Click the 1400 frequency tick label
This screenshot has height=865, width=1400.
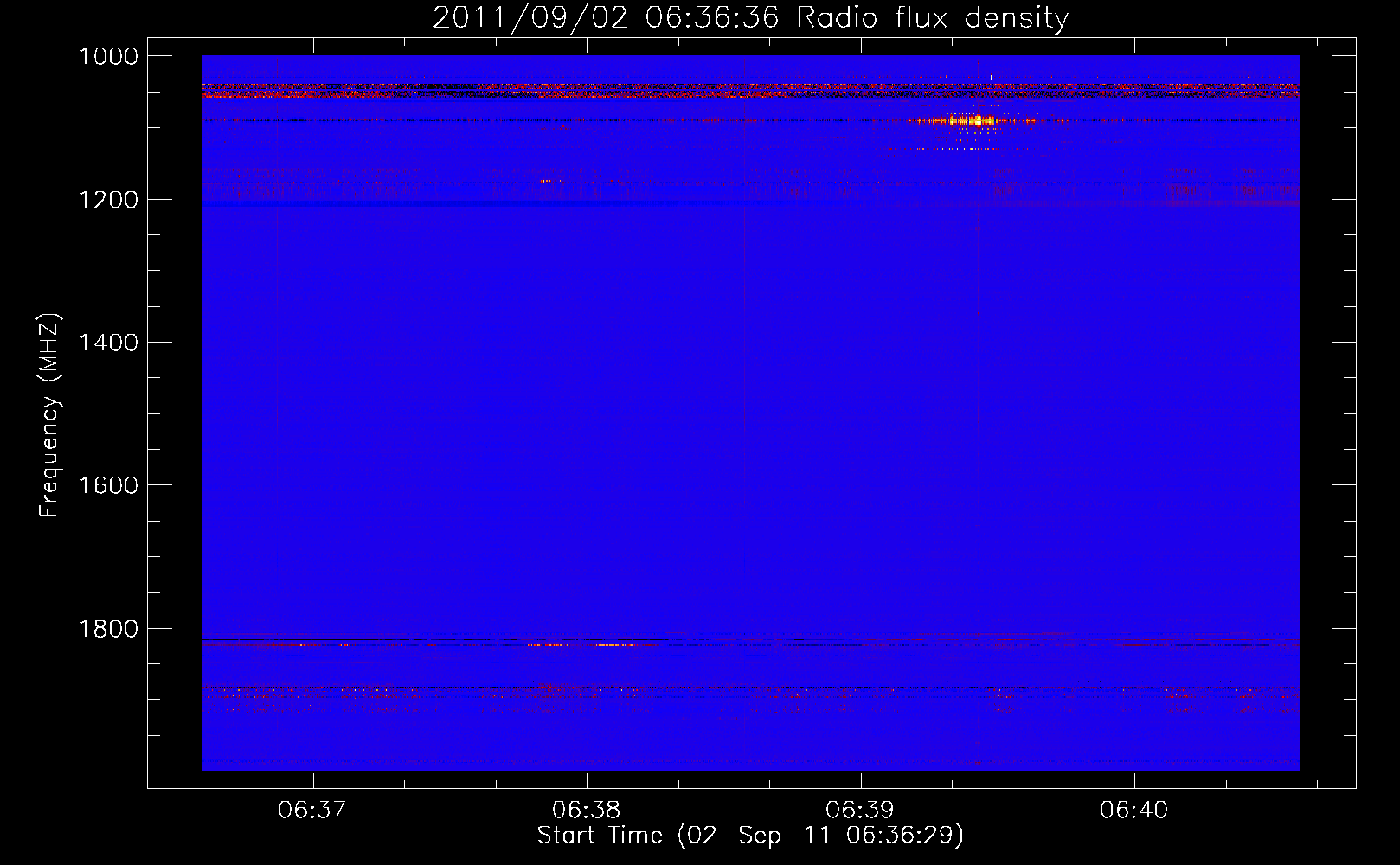[x=108, y=343]
